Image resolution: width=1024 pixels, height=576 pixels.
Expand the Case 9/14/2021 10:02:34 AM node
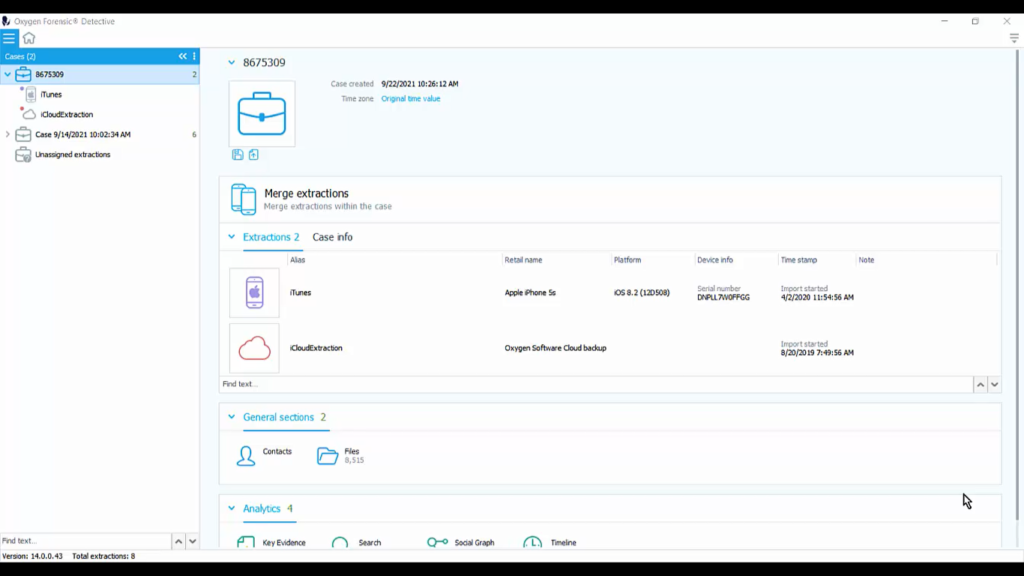tap(7, 135)
